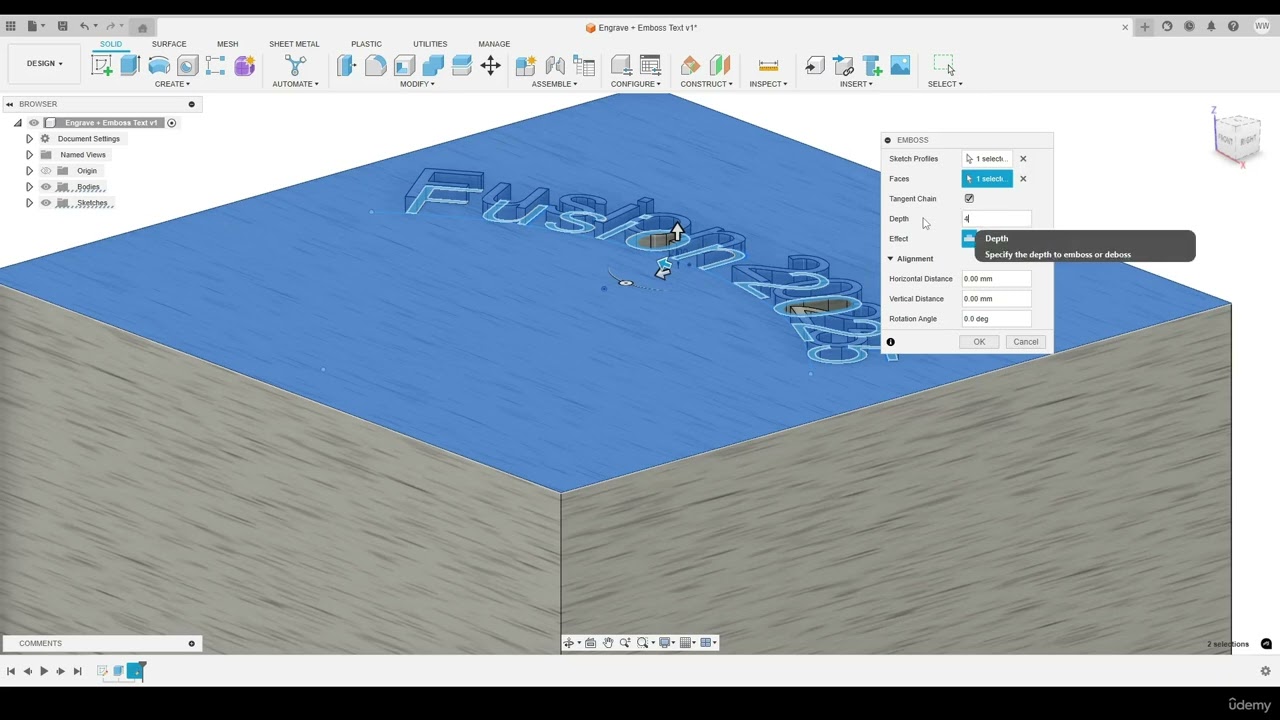The image size is (1280, 720).
Task: Select the Move/Copy tool
Action: coord(490,66)
